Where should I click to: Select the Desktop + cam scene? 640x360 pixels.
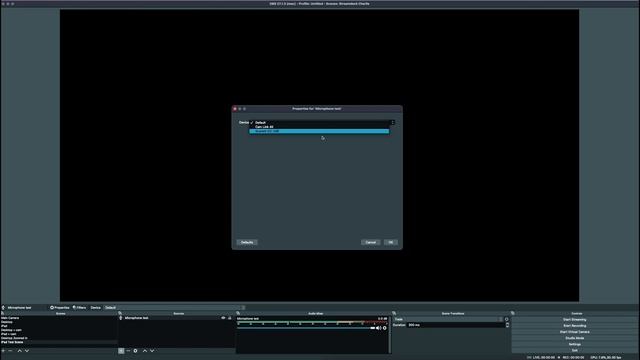pyautogui.click(x=59, y=330)
